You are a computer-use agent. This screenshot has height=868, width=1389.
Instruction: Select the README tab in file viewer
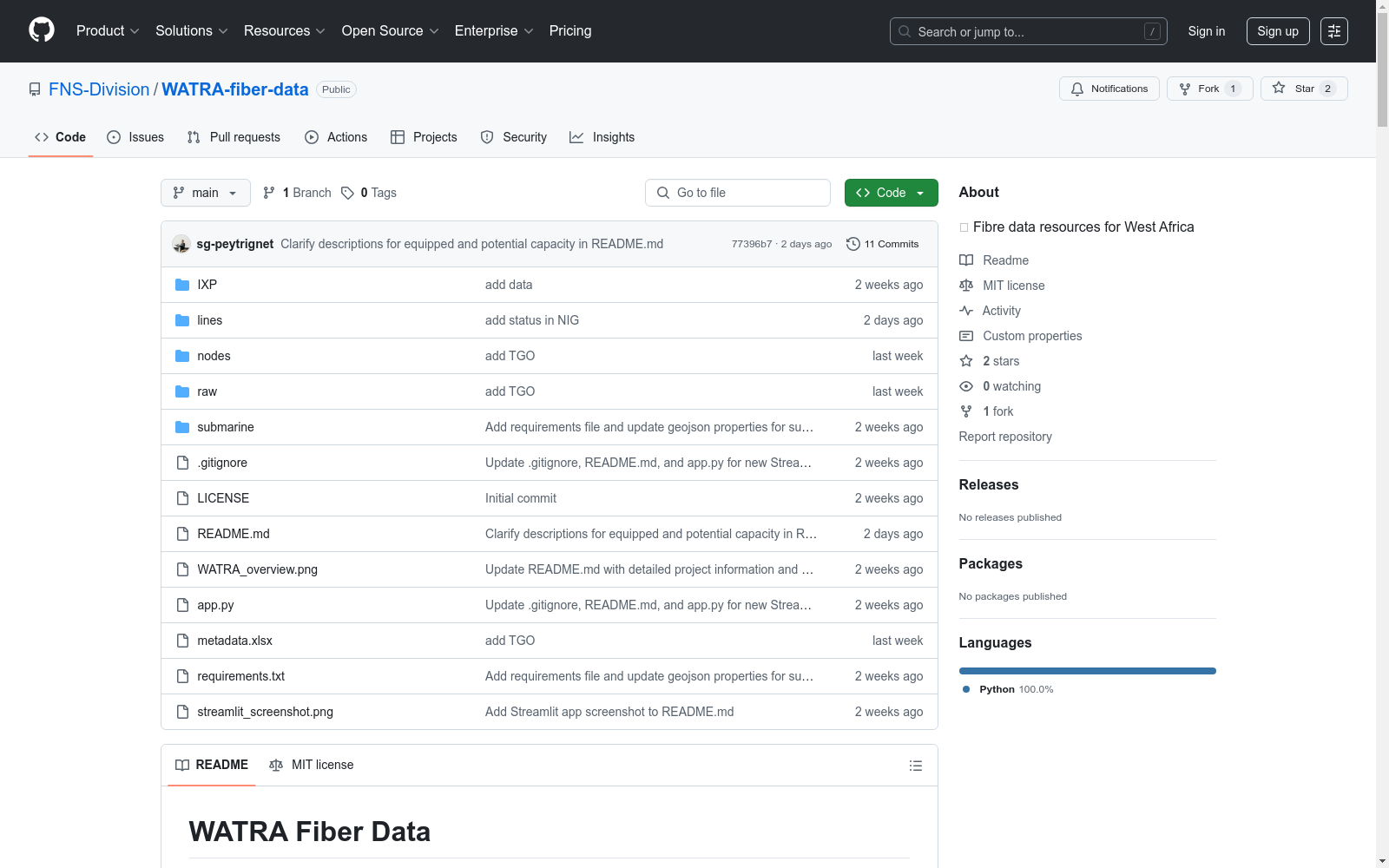[212, 765]
